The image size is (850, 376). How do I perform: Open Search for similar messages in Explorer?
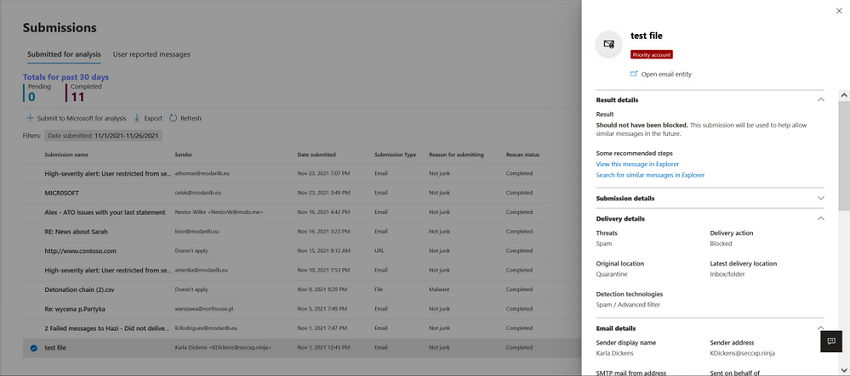[650, 175]
